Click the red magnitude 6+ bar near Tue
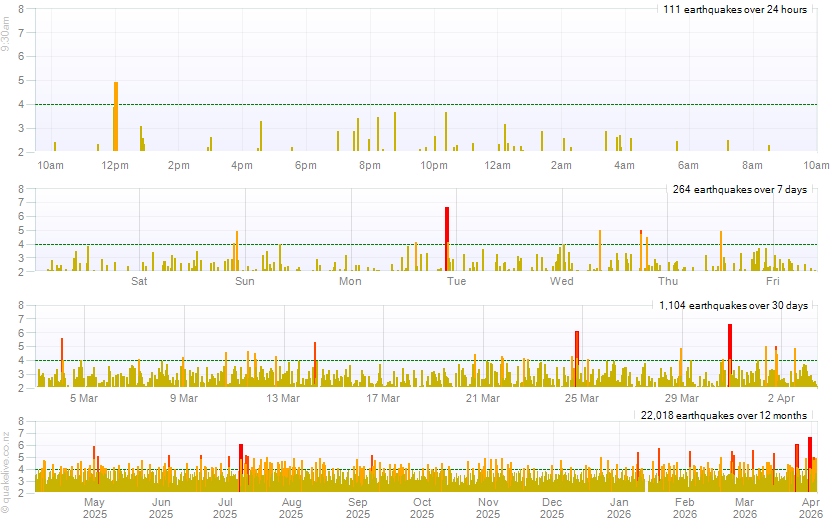This screenshot has height=530, width=835. coord(447,239)
